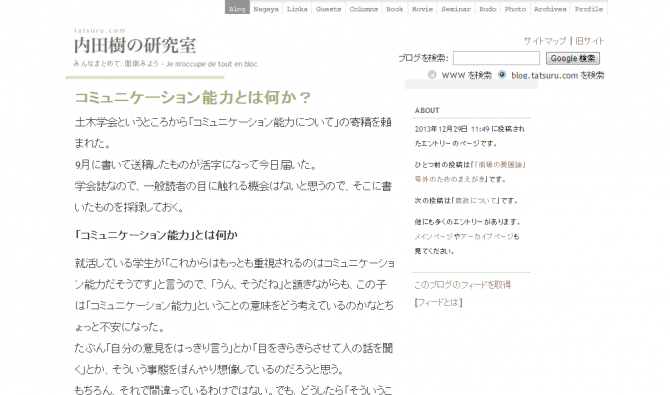This screenshot has height=395, width=670.
Task: Open the Profile tab
Action: 588,8
